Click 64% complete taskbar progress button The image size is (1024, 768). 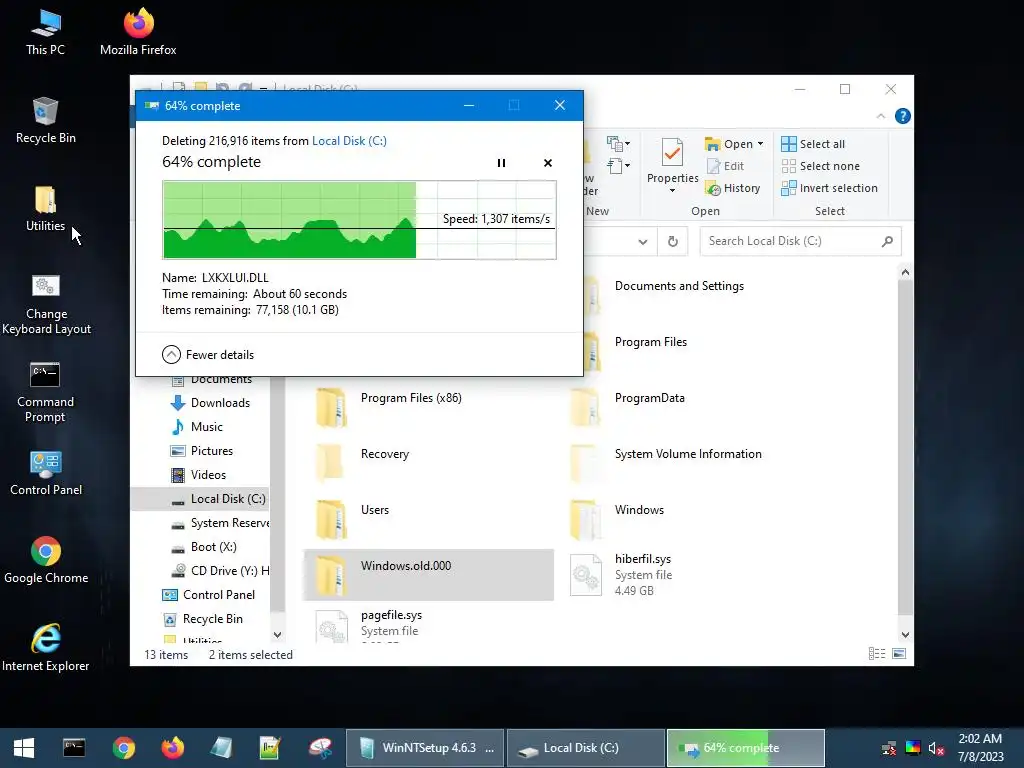tap(746, 748)
